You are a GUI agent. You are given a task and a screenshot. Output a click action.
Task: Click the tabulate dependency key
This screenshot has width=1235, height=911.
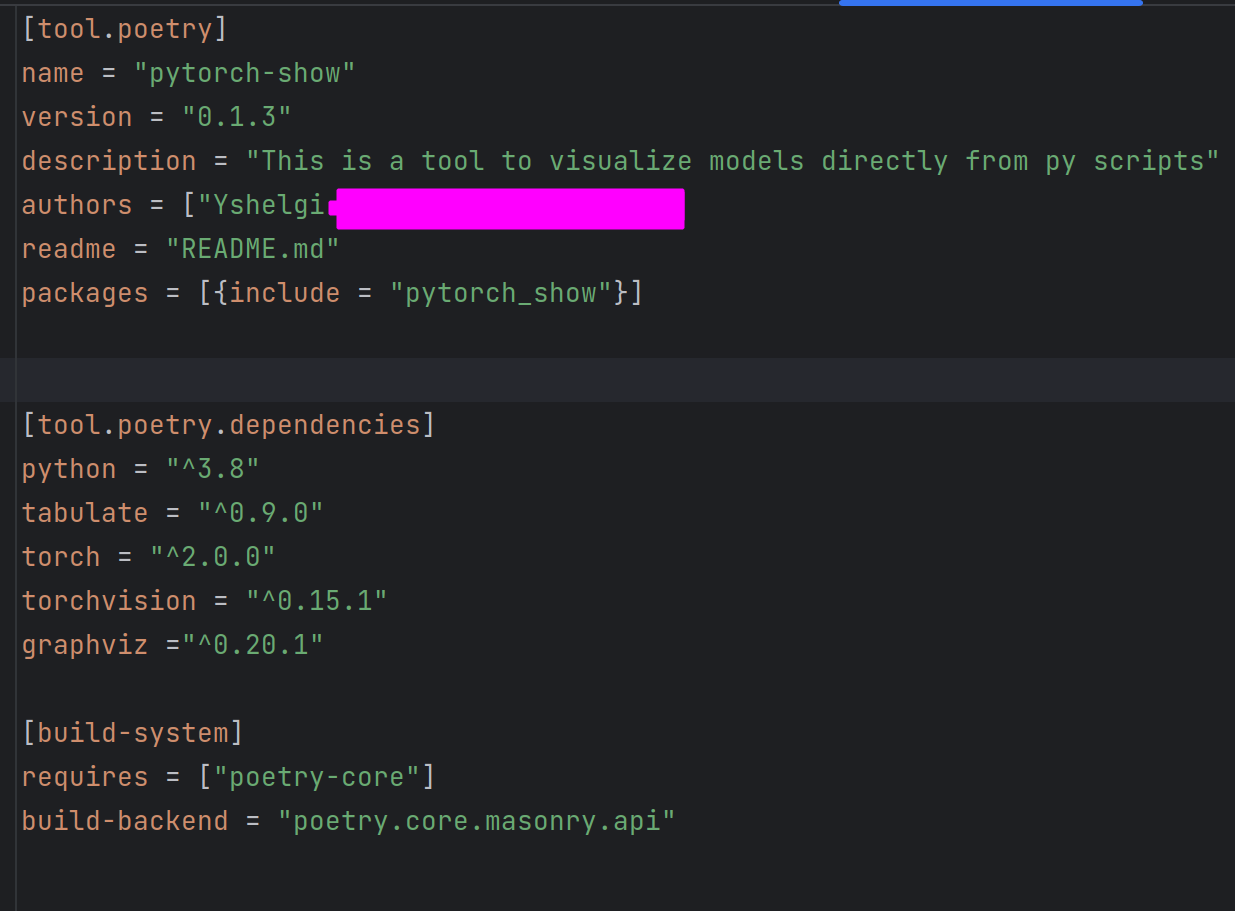click(85, 513)
